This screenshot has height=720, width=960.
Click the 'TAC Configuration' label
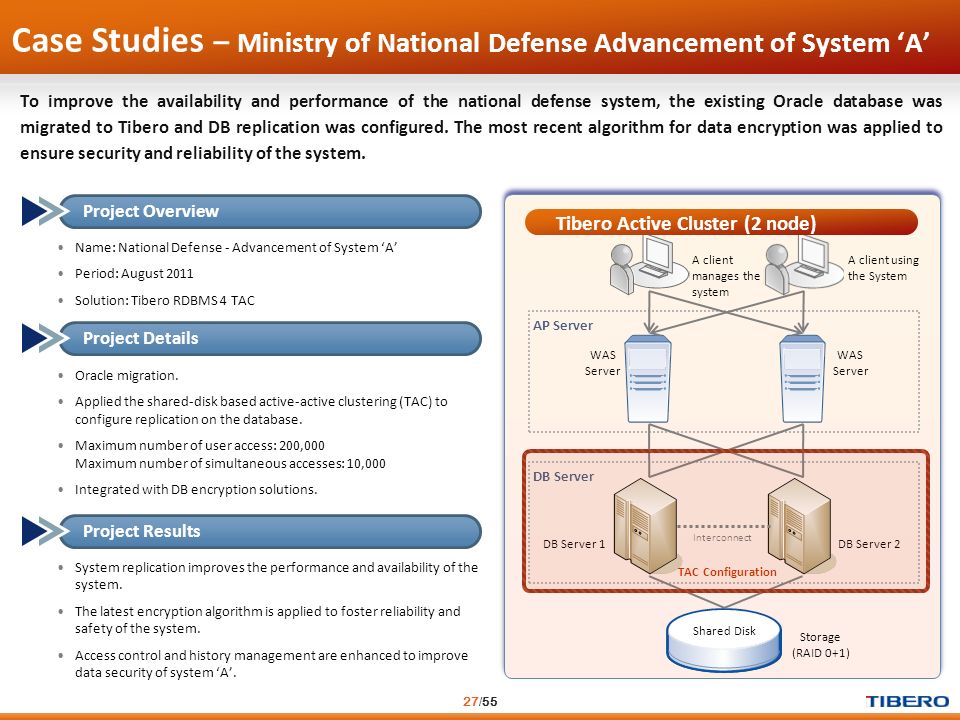pos(727,572)
